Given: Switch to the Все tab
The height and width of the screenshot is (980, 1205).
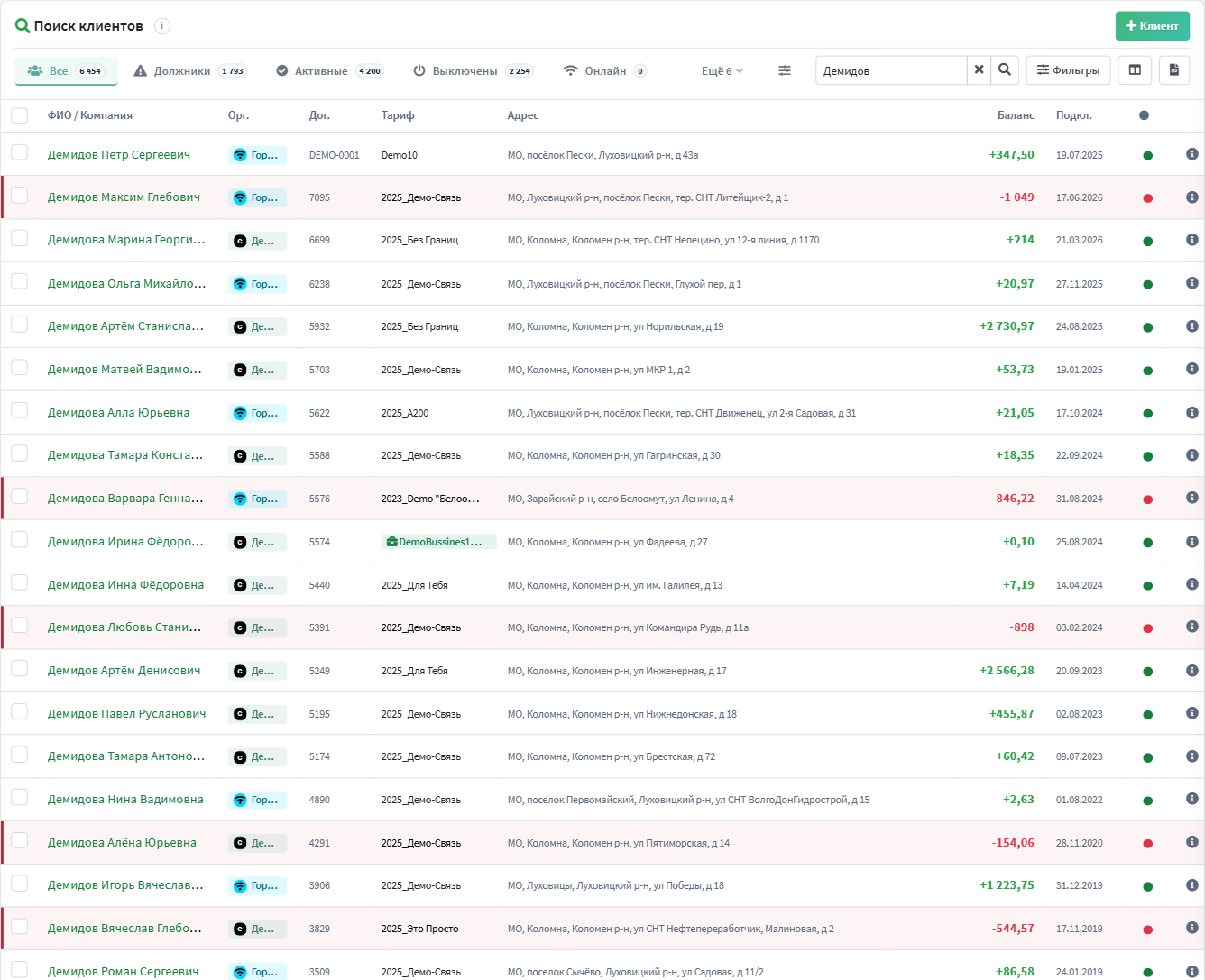Looking at the screenshot, I should coord(66,71).
